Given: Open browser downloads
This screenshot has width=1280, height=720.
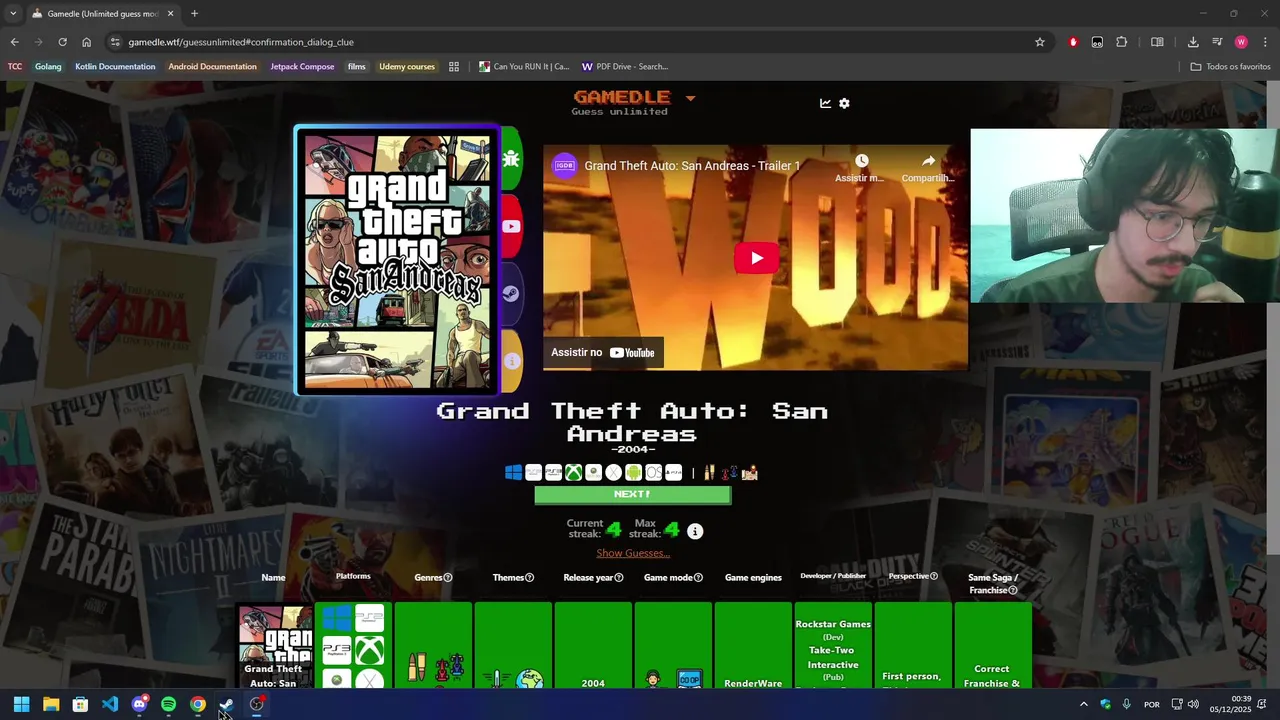Looking at the screenshot, I should click(1193, 42).
